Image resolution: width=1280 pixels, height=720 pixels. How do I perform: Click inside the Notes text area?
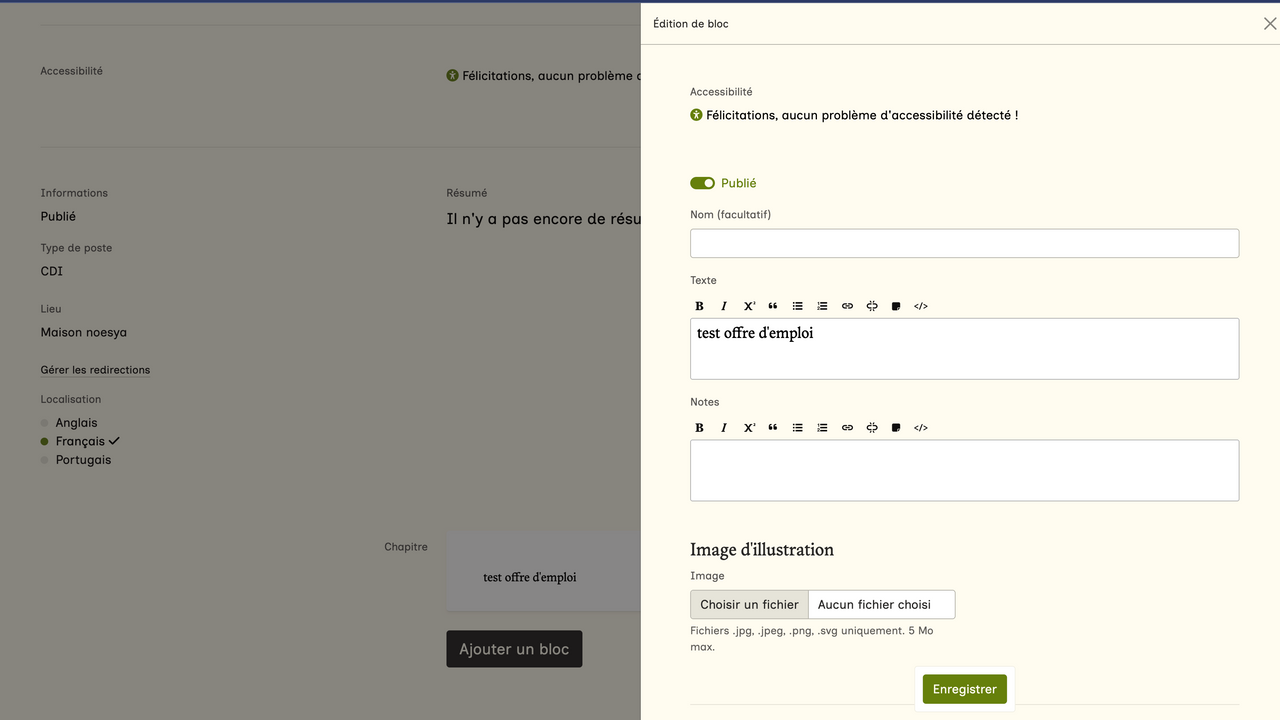tap(964, 470)
